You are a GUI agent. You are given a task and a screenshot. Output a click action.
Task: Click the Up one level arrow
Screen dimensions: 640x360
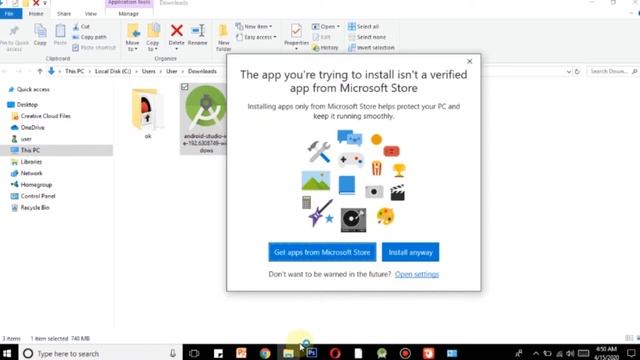pos(40,71)
